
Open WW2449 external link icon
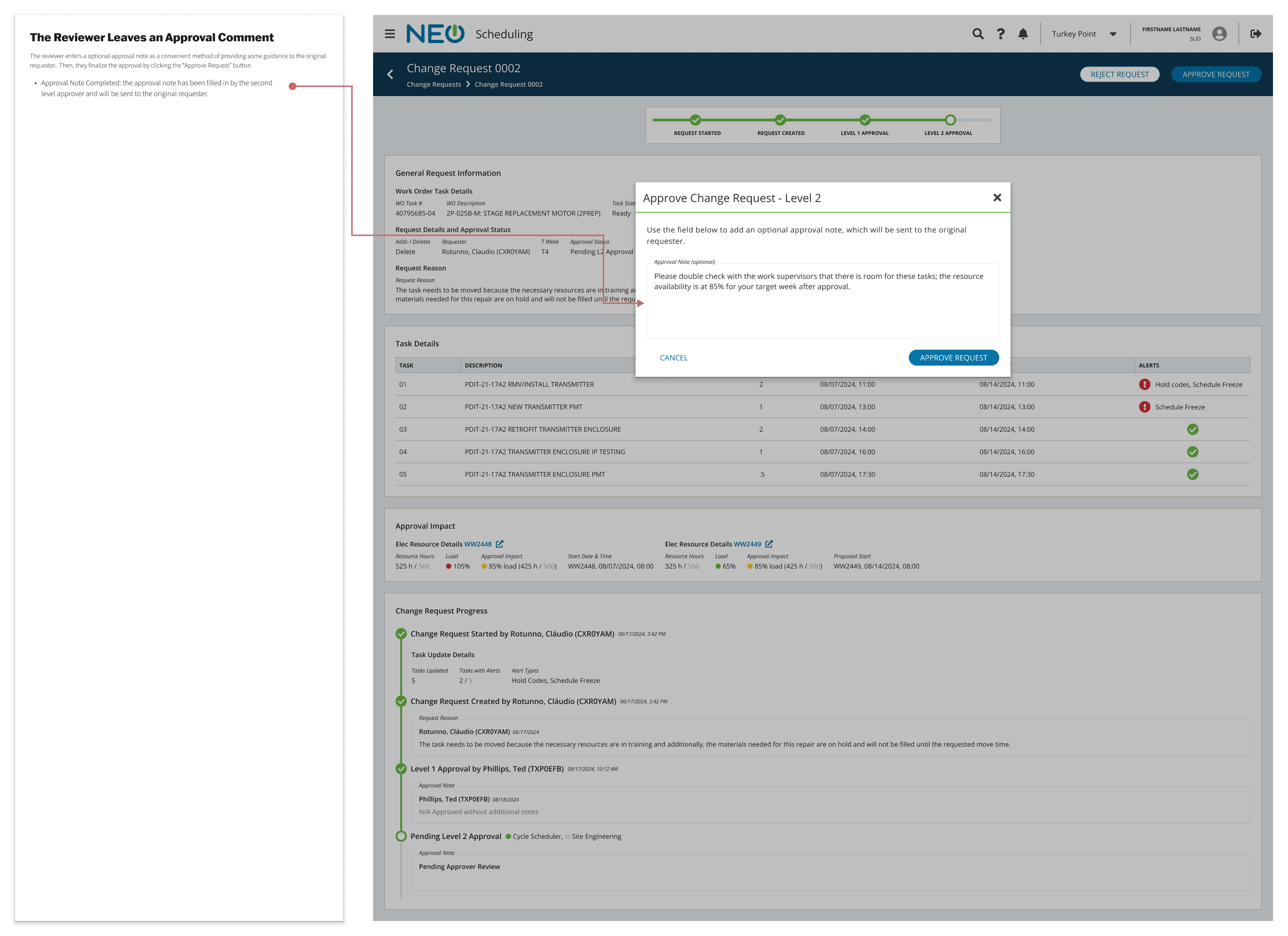pyautogui.click(x=769, y=544)
